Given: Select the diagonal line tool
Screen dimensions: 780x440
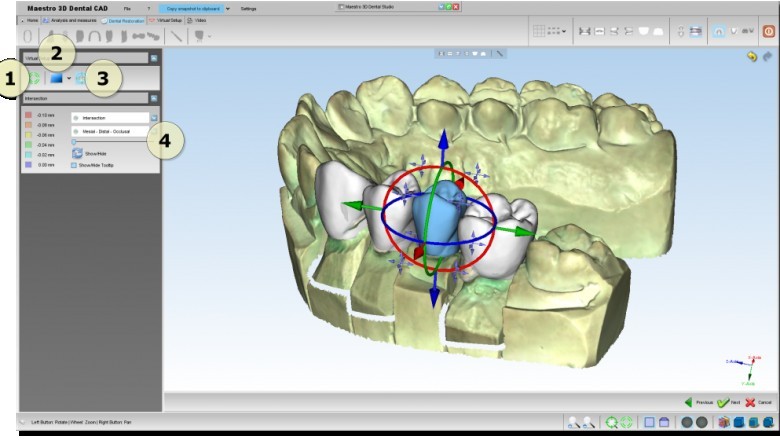Looking at the screenshot, I should 176,36.
